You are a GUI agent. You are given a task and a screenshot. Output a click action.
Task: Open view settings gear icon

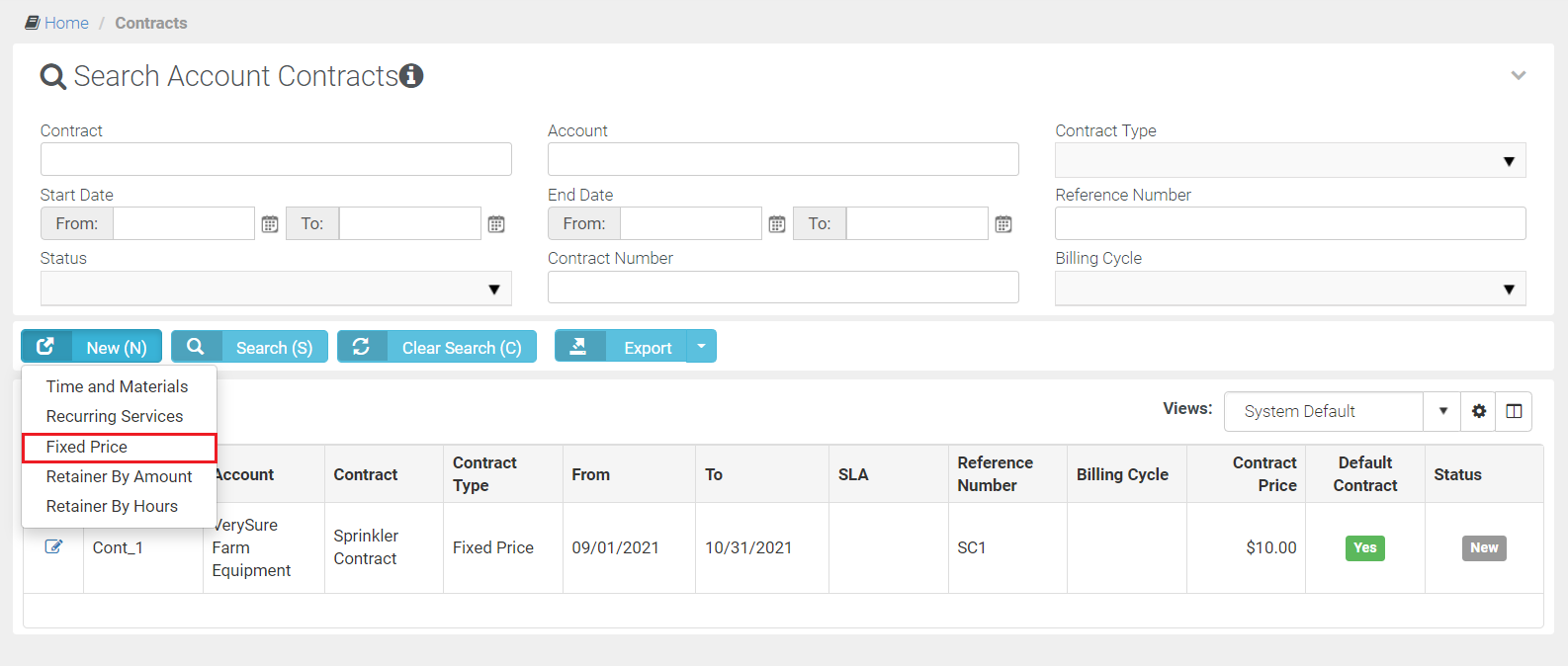pyautogui.click(x=1479, y=411)
